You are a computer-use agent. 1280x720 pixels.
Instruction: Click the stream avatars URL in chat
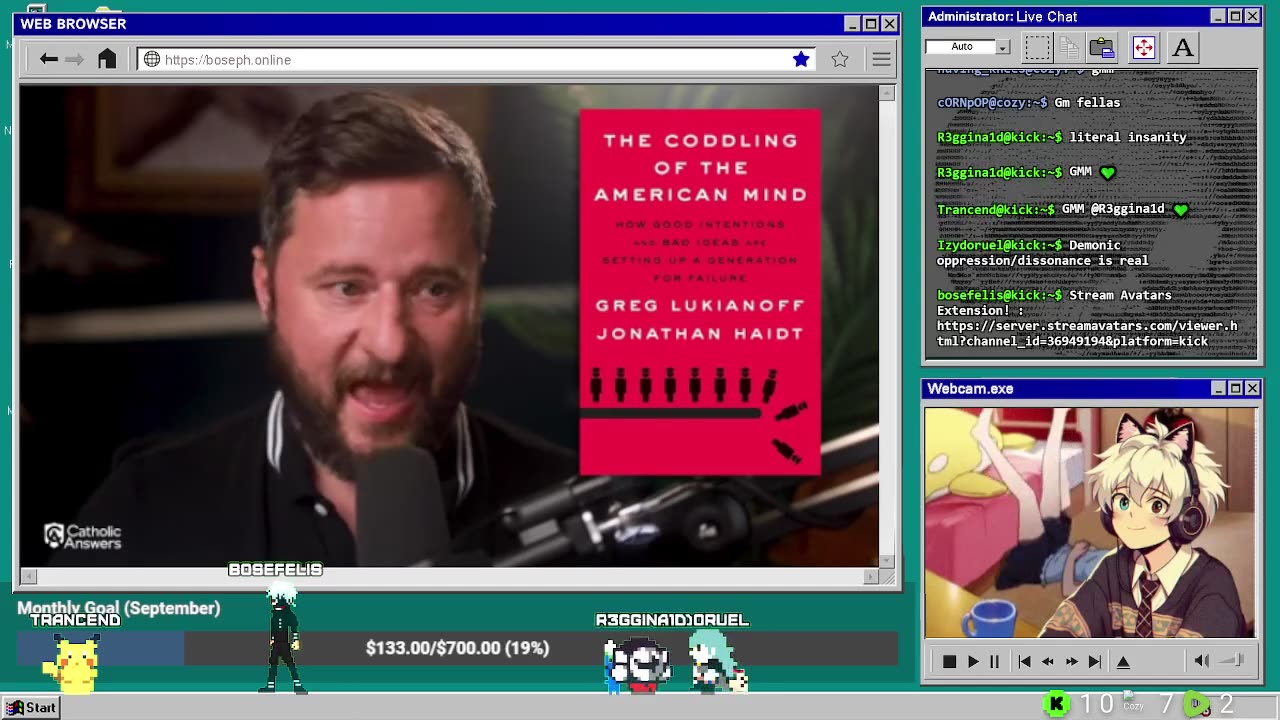[1087, 333]
